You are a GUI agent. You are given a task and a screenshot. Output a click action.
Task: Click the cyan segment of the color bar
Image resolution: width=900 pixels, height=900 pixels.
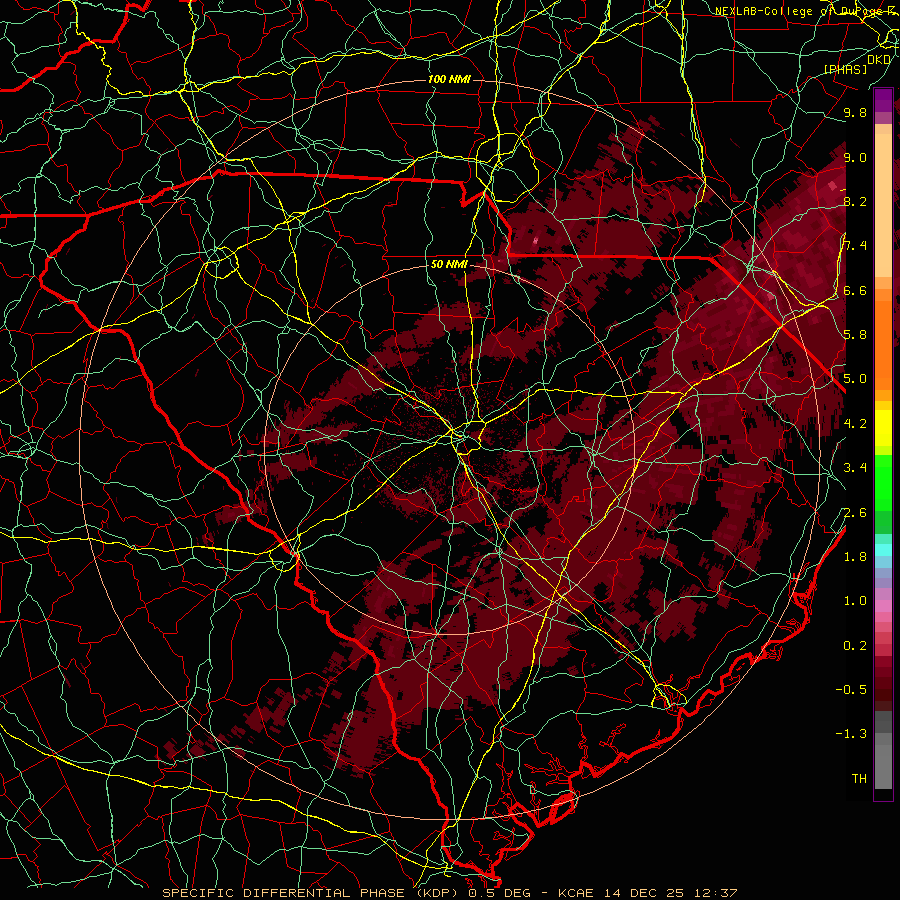pyautogui.click(x=883, y=550)
